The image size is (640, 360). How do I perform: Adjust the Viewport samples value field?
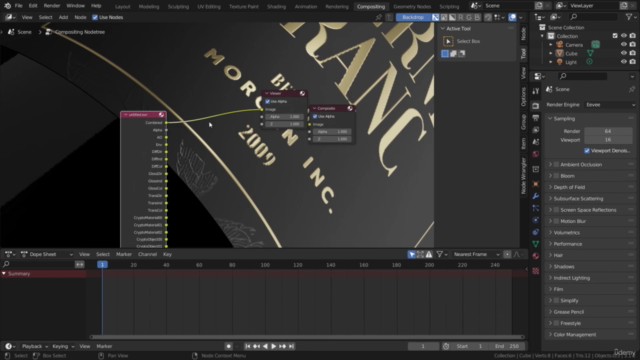pyautogui.click(x=608, y=140)
